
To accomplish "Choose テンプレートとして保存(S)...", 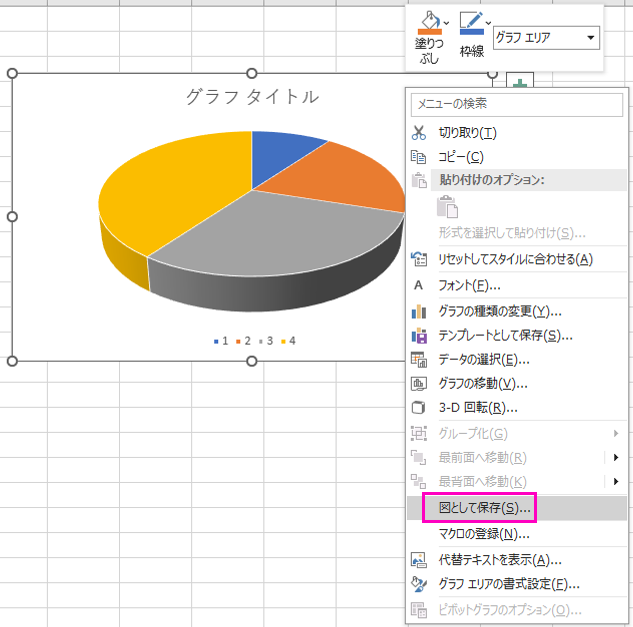I will tap(505, 336).
